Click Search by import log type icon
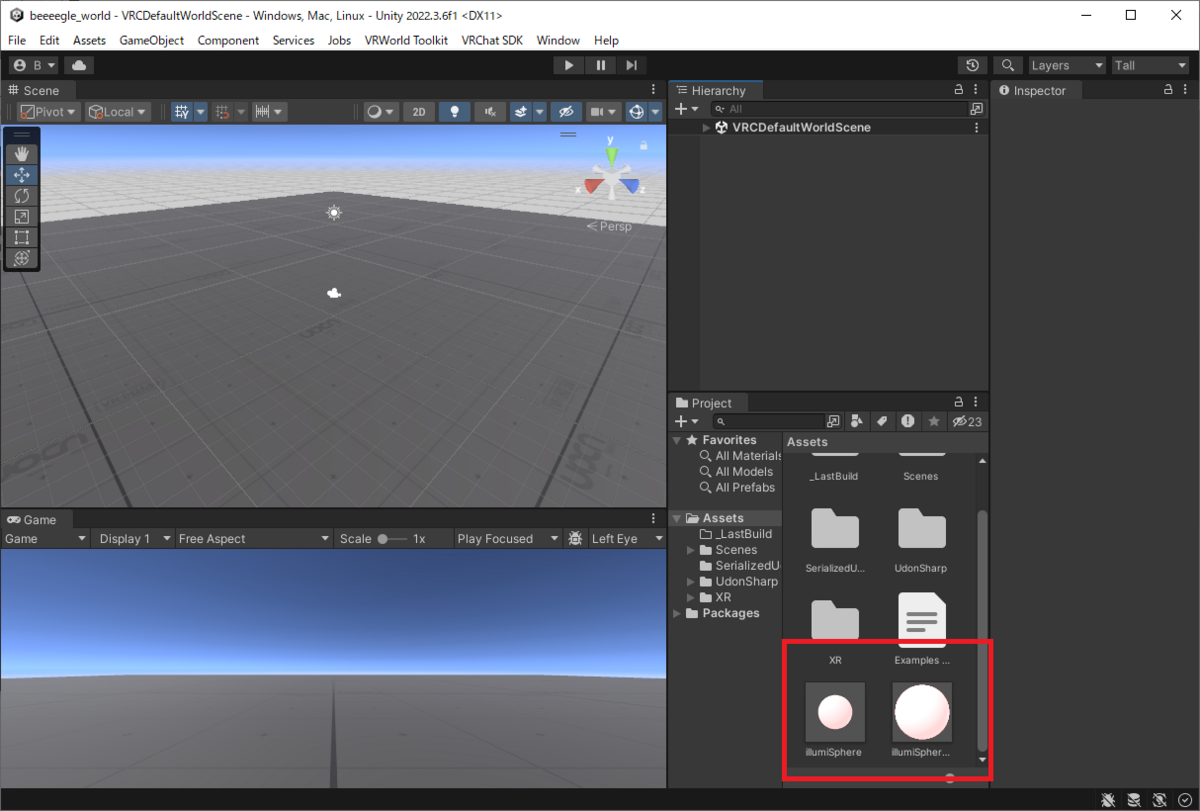 tap(908, 421)
